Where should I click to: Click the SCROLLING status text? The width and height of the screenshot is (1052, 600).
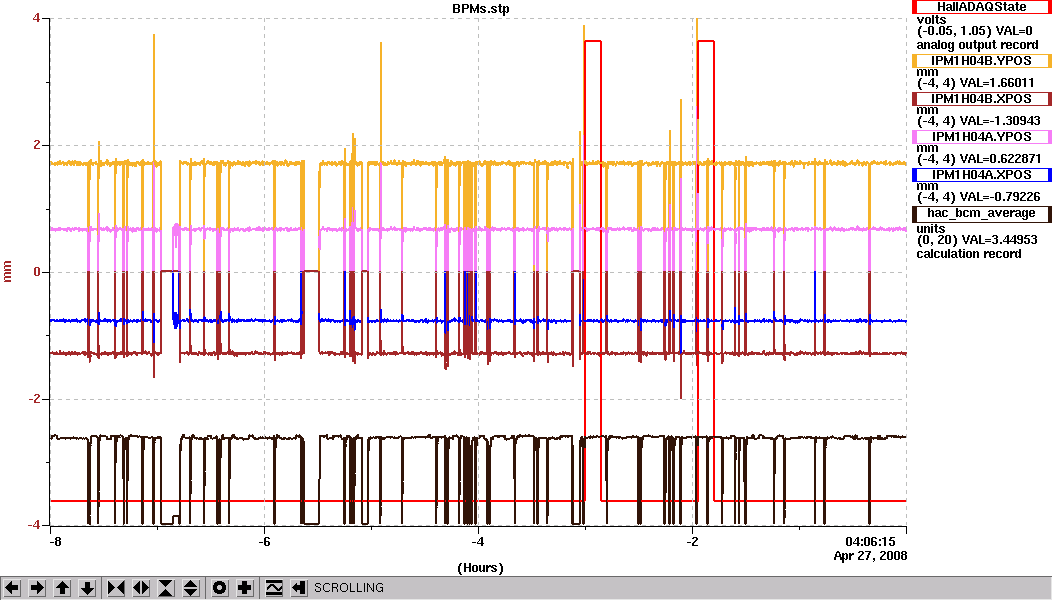pyautogui.click(x=349, y=588)
